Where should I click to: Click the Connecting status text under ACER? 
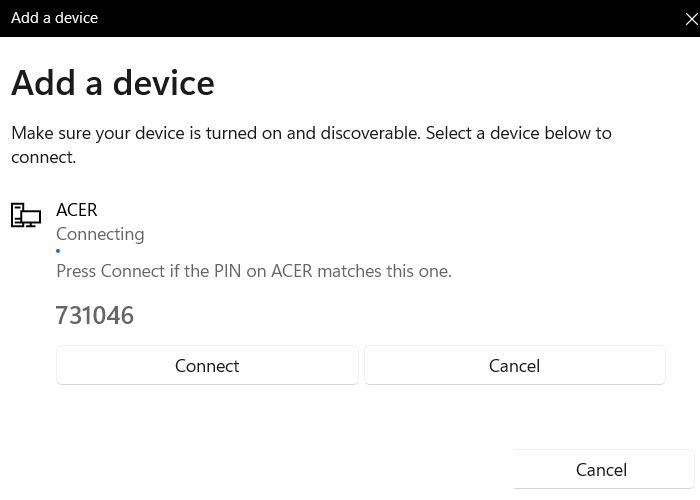pos(100,234)
